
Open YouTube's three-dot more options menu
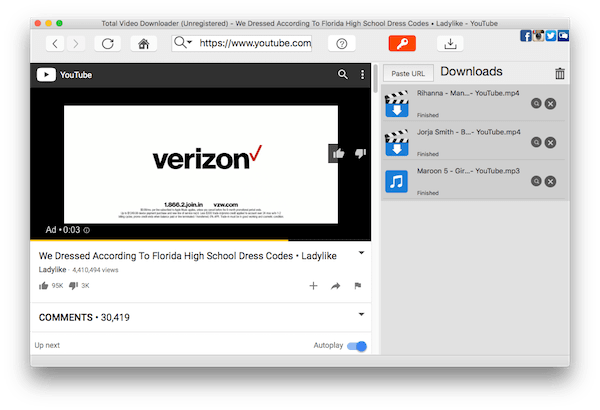pyautogui.click(x=361, y=75)
